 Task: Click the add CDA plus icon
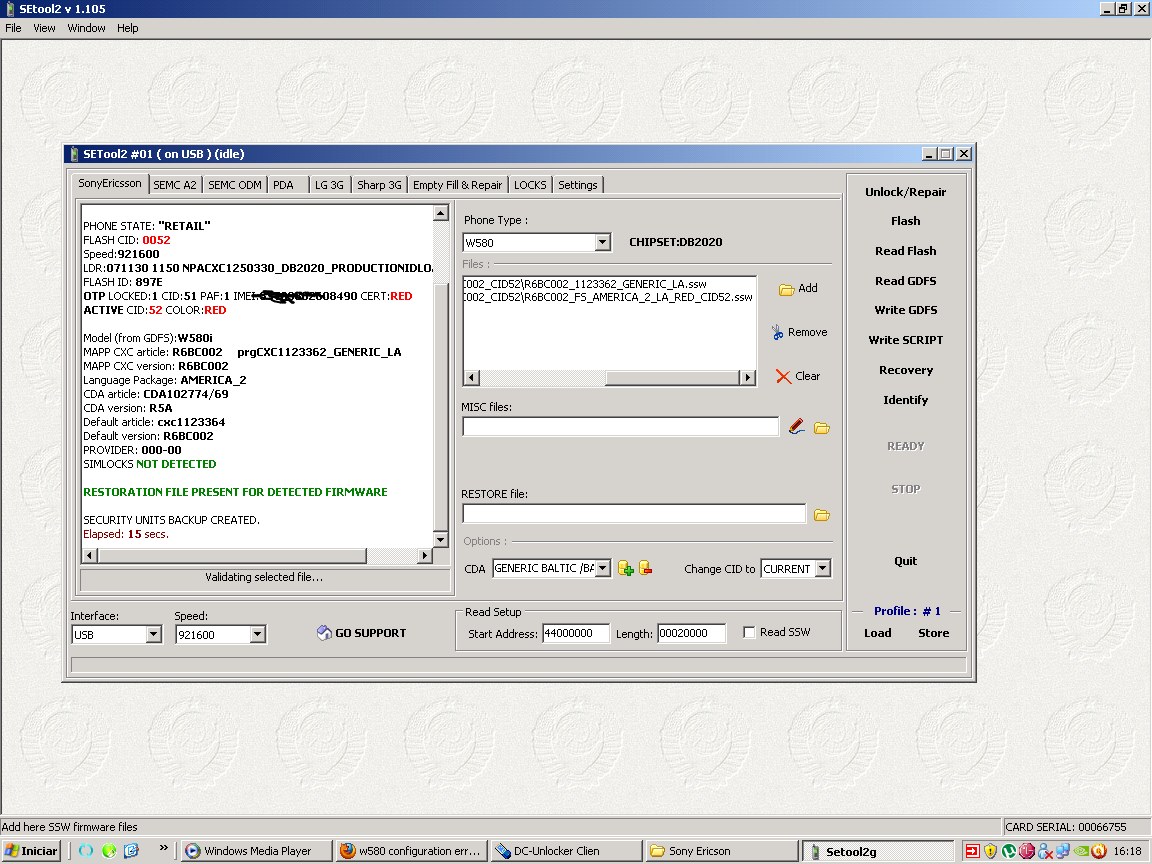point(625,568)
